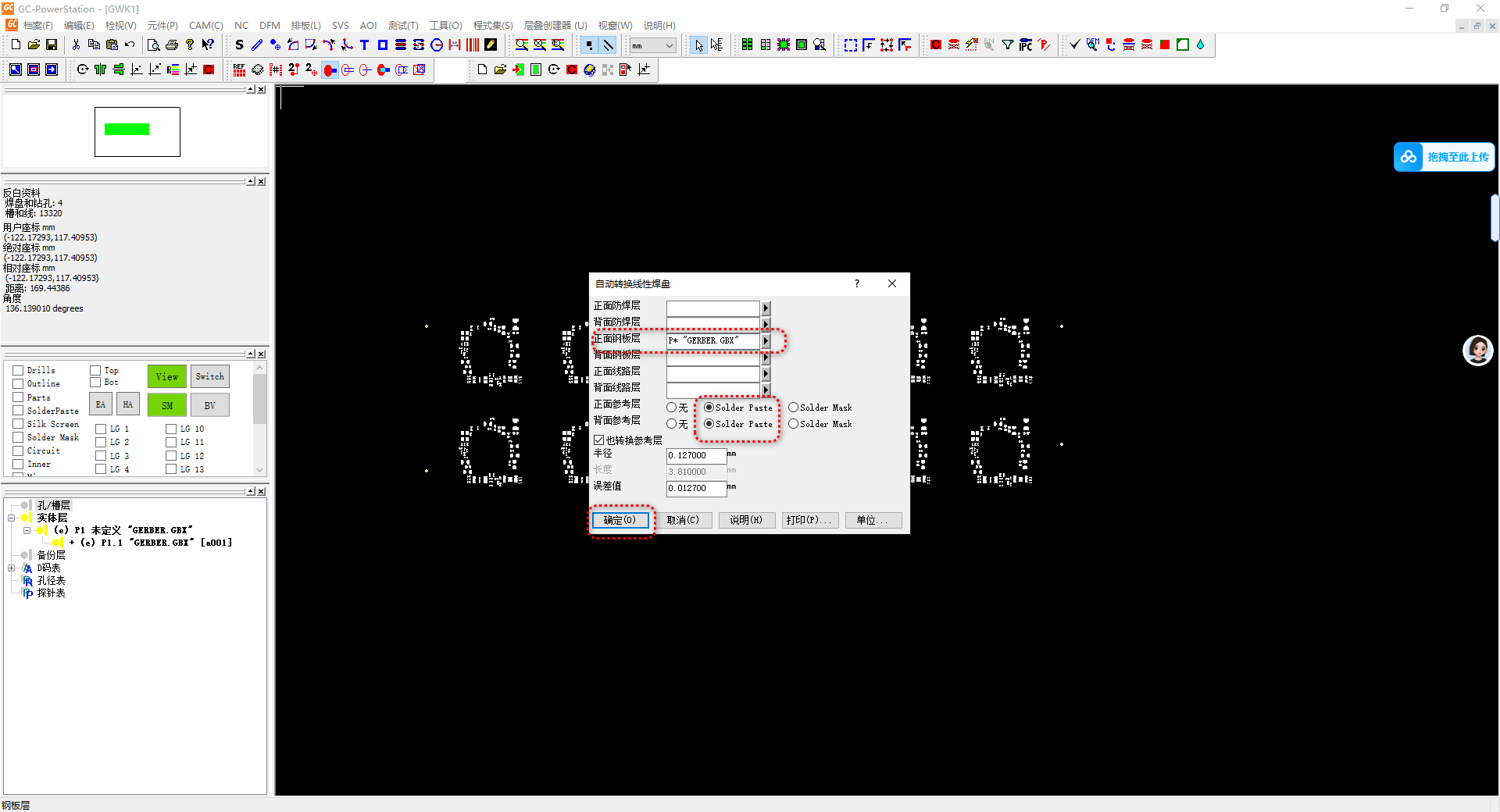This screenshot has height=812, width=1500.
Task: Open Print Preview from the toolbar
Action: click(x=154, y=45)
